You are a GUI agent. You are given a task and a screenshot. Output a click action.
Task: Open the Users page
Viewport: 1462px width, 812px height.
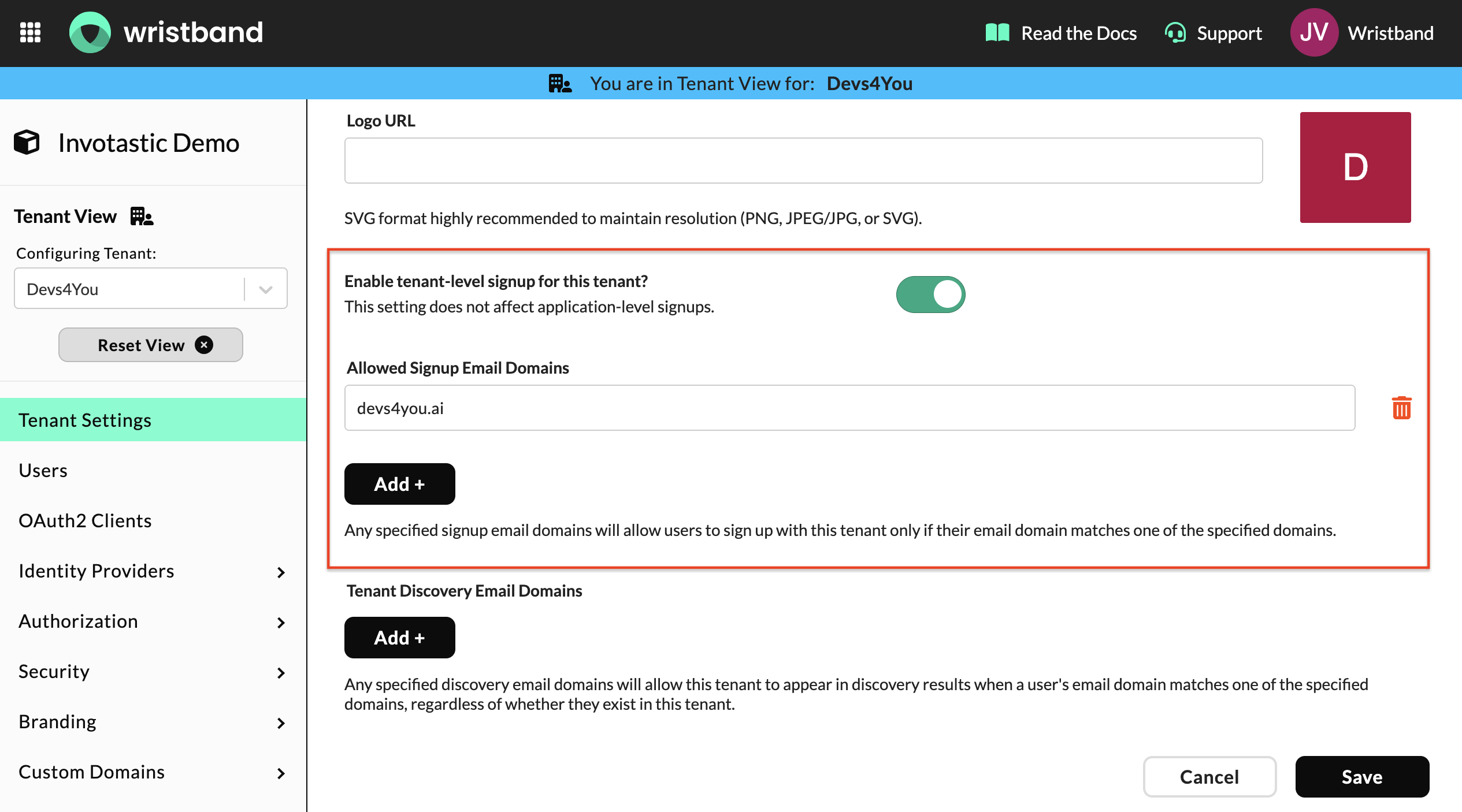point(43,471)
